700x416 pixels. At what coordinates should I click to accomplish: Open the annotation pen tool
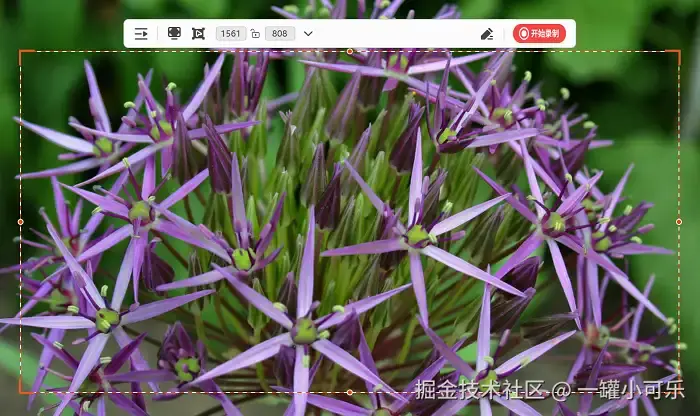point(487,34)
